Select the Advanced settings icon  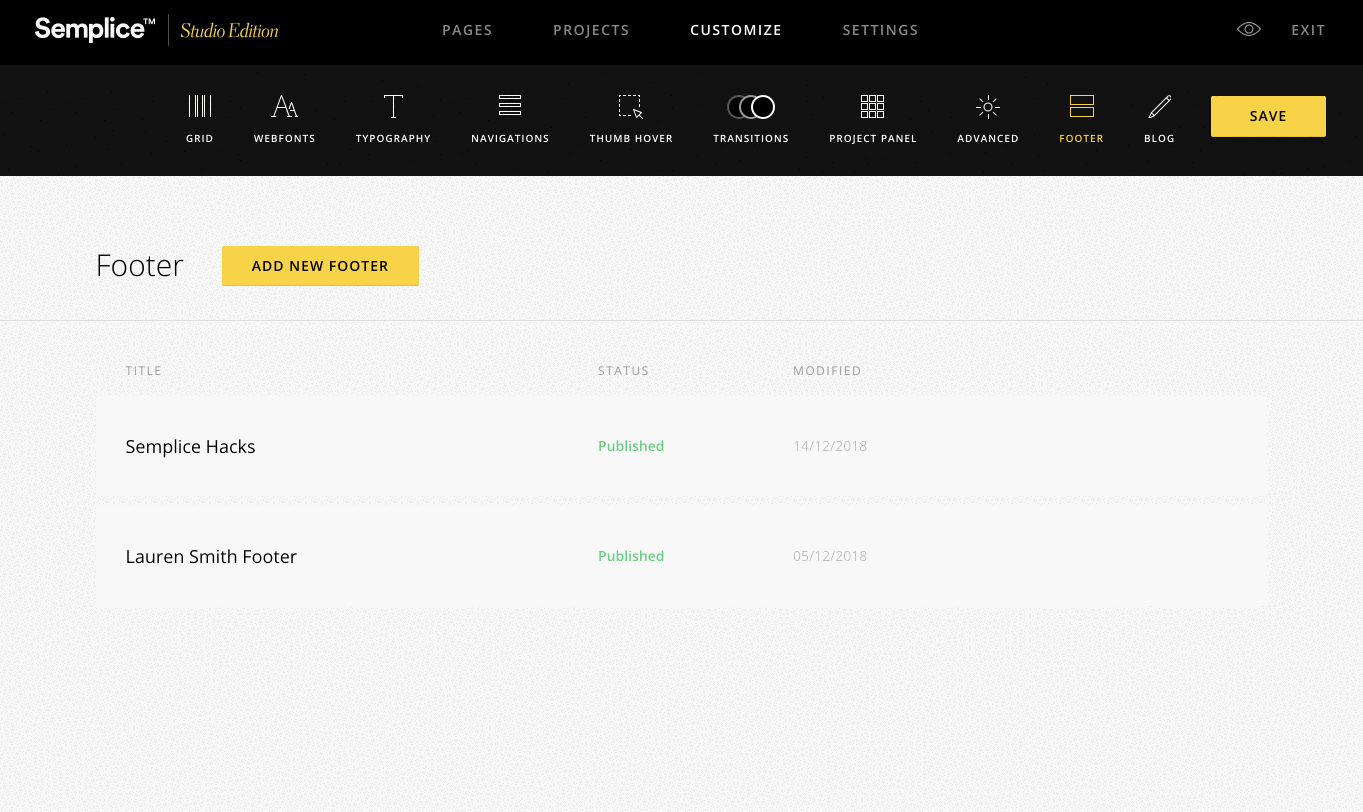(987, 107)
